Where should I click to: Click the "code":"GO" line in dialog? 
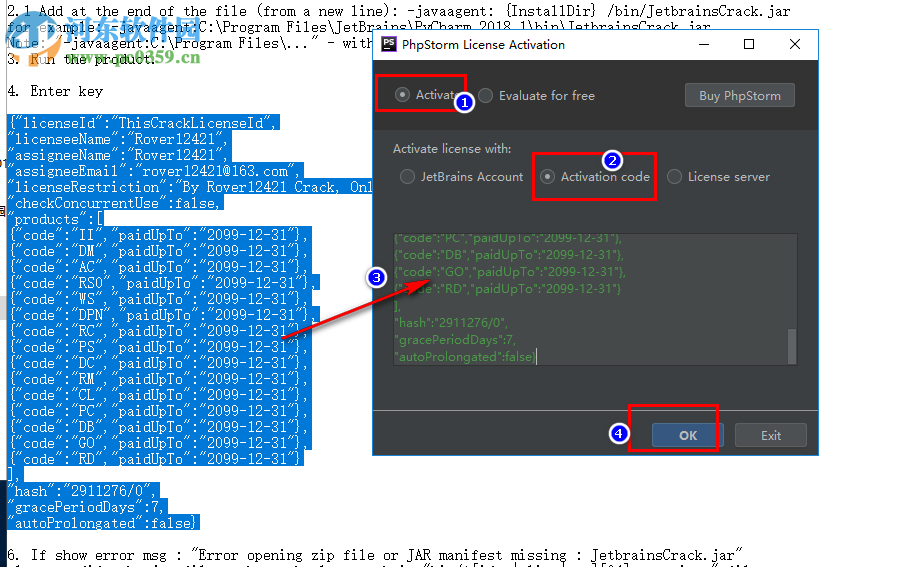pos(510,272)
